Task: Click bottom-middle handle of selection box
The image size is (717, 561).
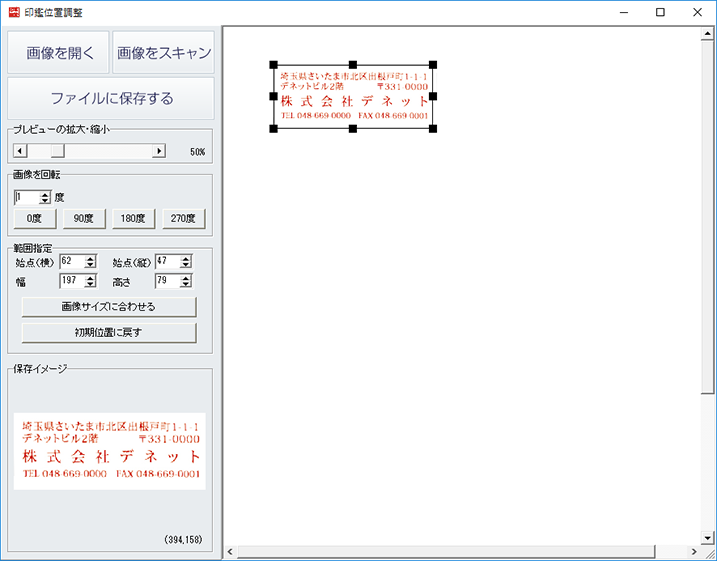Action: click(353, 129)
